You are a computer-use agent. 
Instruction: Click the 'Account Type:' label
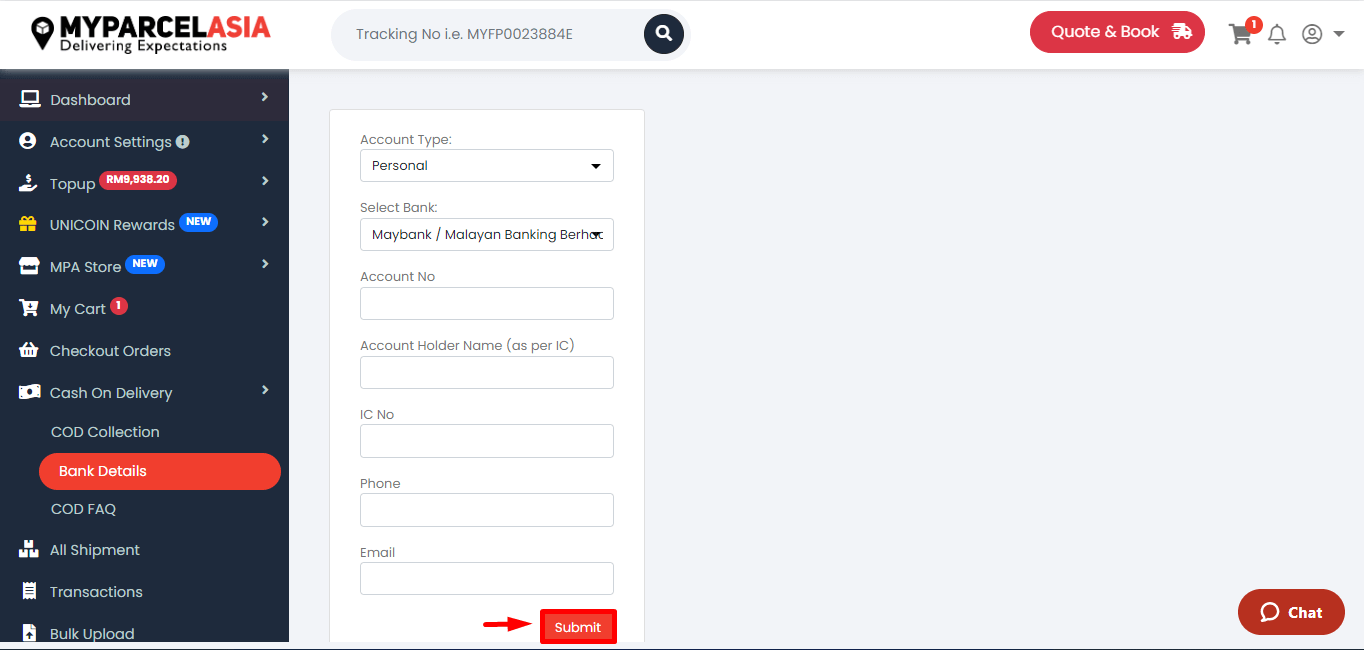[406, 140]
